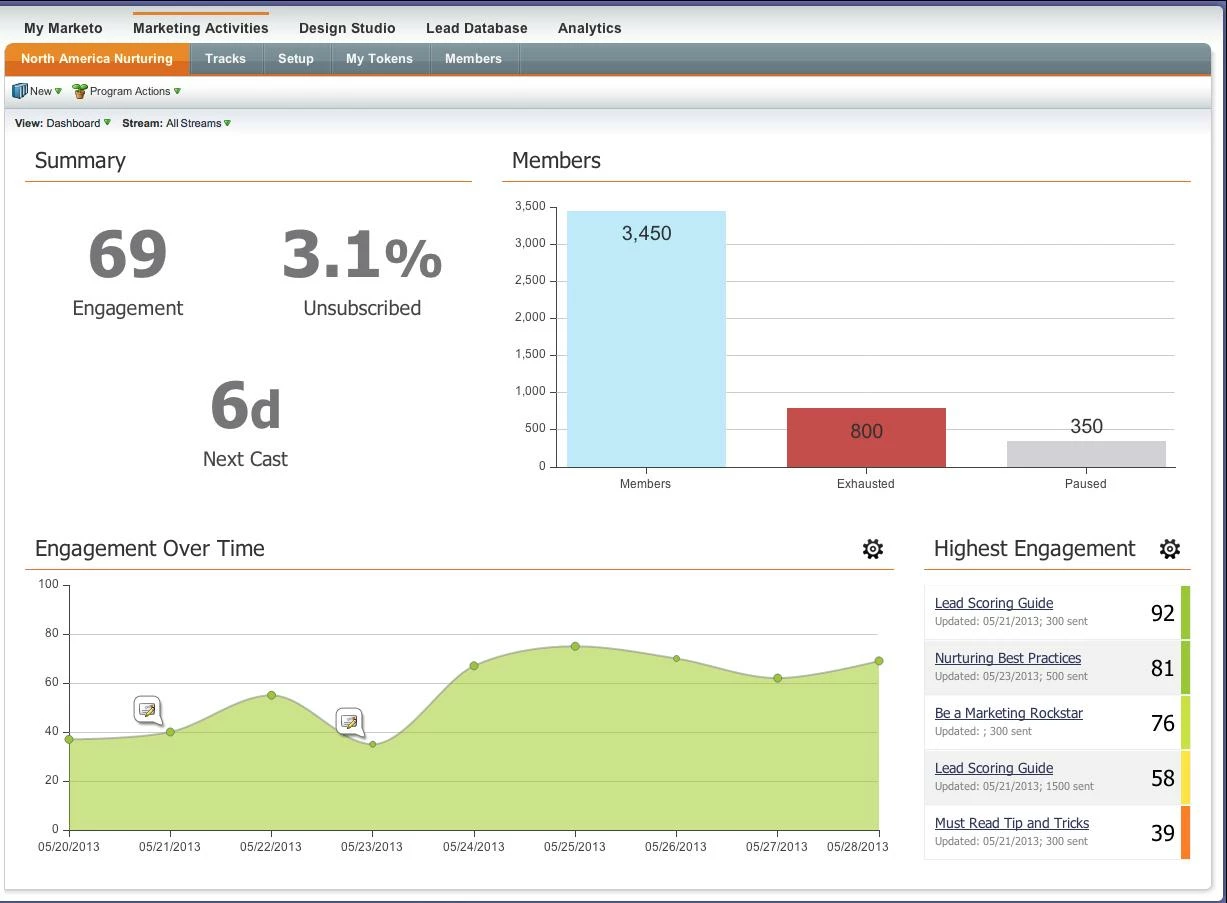Viewport: 1227px width, 903px height.
Task: Switch to the My Tokens tab
Action: [x=379, y=59]
